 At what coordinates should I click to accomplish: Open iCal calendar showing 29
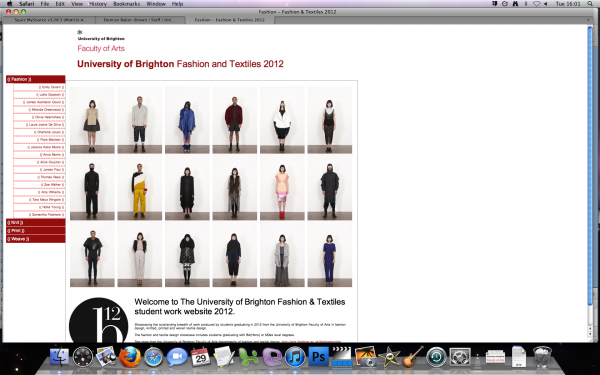point(201,357)
